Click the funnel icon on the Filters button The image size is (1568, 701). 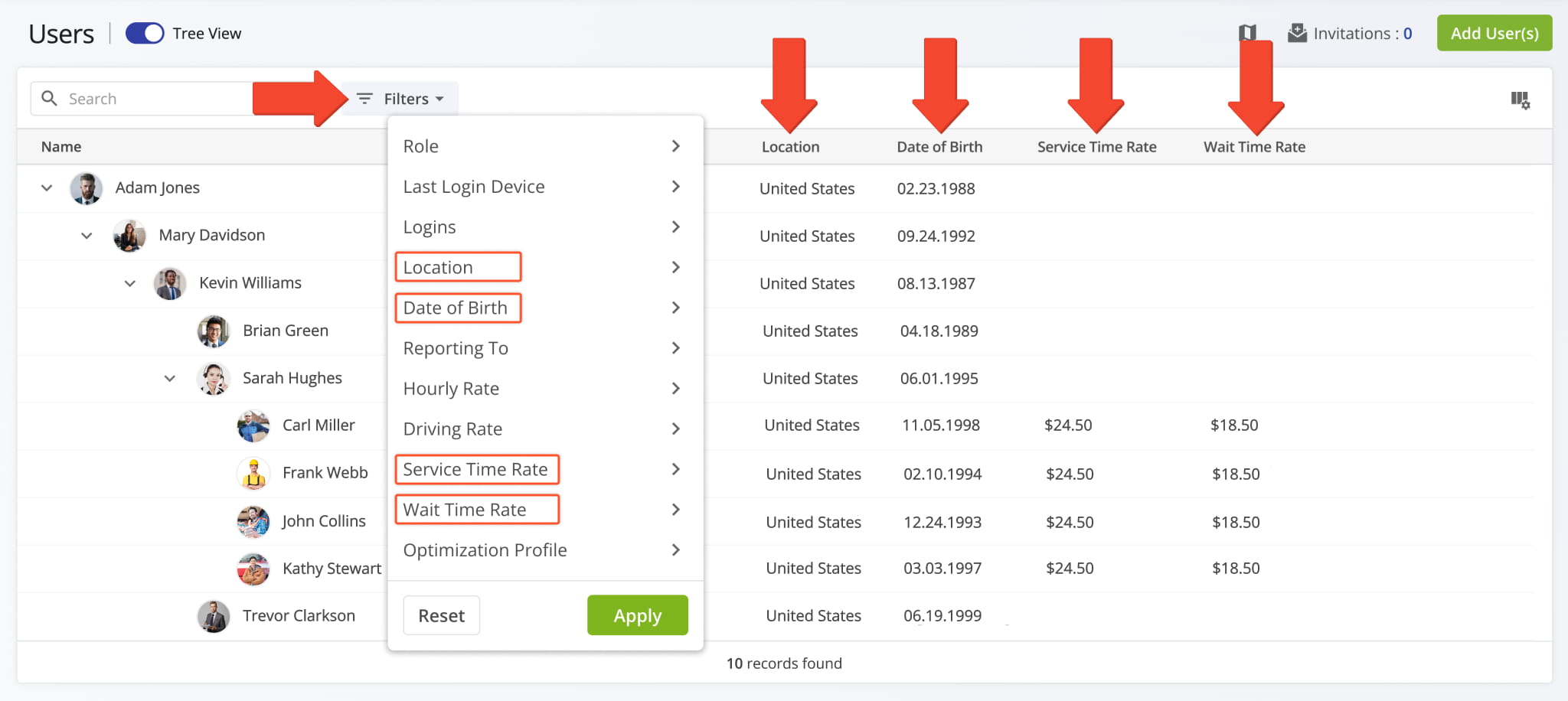363,98
